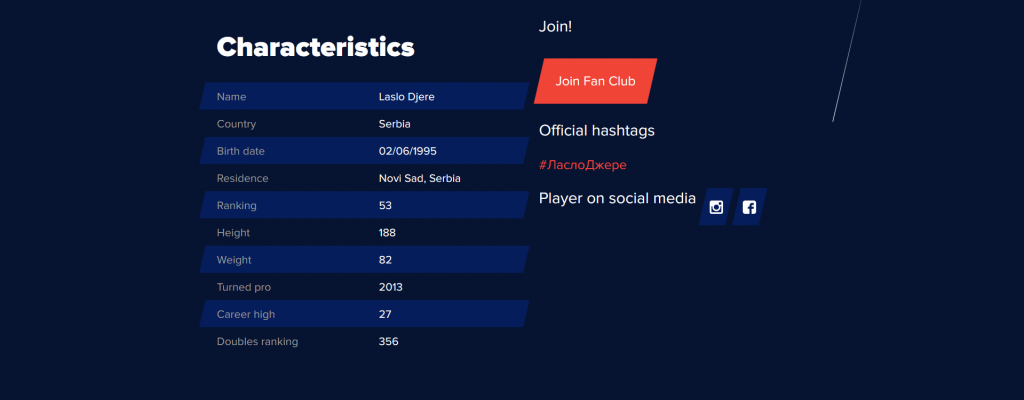Click the Laslo Djere name value
Image resolution: width=1024 pixels, height=400 pixels.
pos(406,97)
